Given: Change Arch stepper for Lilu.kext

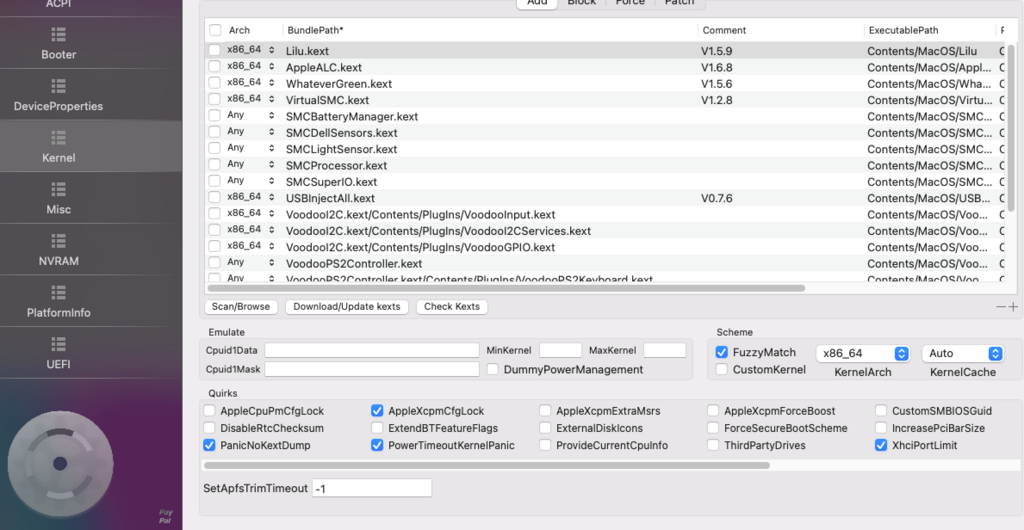Looking at the screenshot, I should click(271, 50).
